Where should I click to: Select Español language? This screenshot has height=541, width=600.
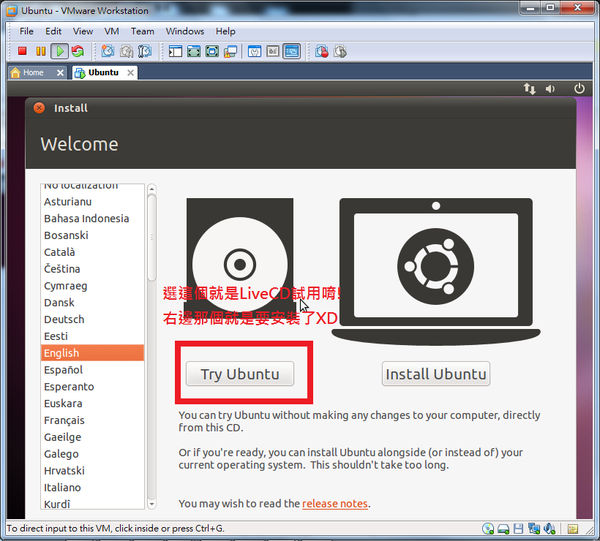pyautogui.click(x=92, y=370)
